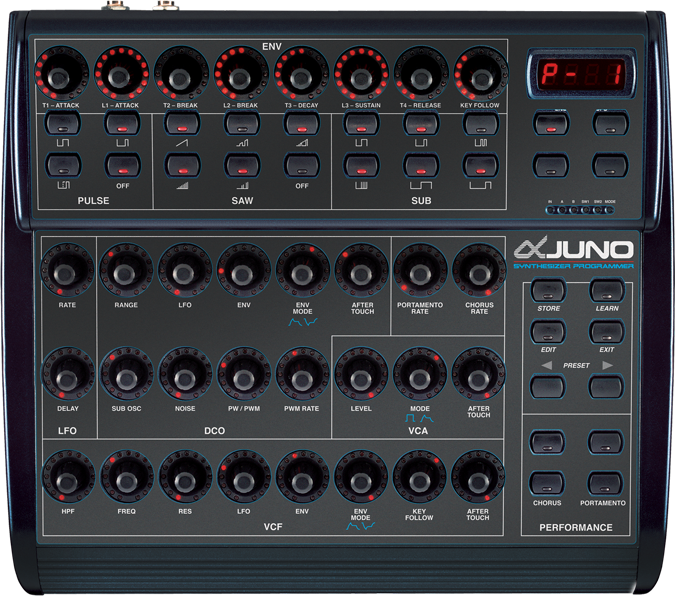Open EDIT mode with the EDIT button

point(548,332)
